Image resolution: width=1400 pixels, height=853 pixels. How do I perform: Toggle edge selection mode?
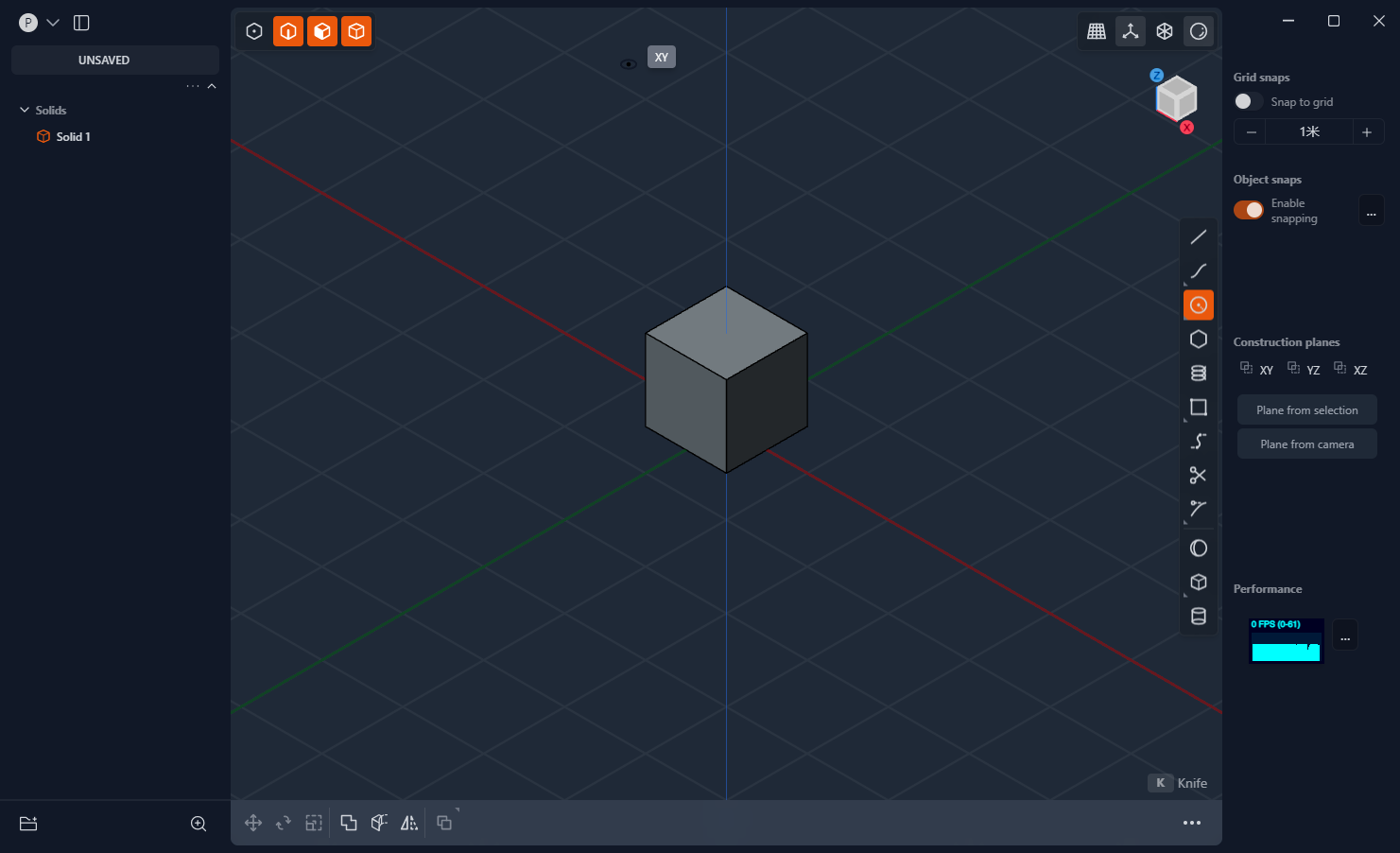coord(288,31)
